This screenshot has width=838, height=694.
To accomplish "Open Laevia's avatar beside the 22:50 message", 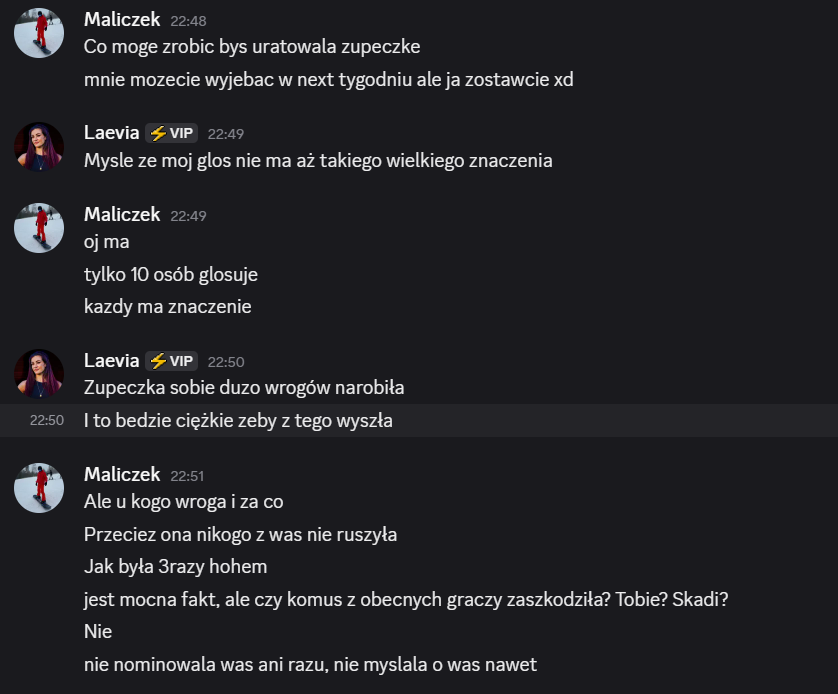I will click(39, 374).
